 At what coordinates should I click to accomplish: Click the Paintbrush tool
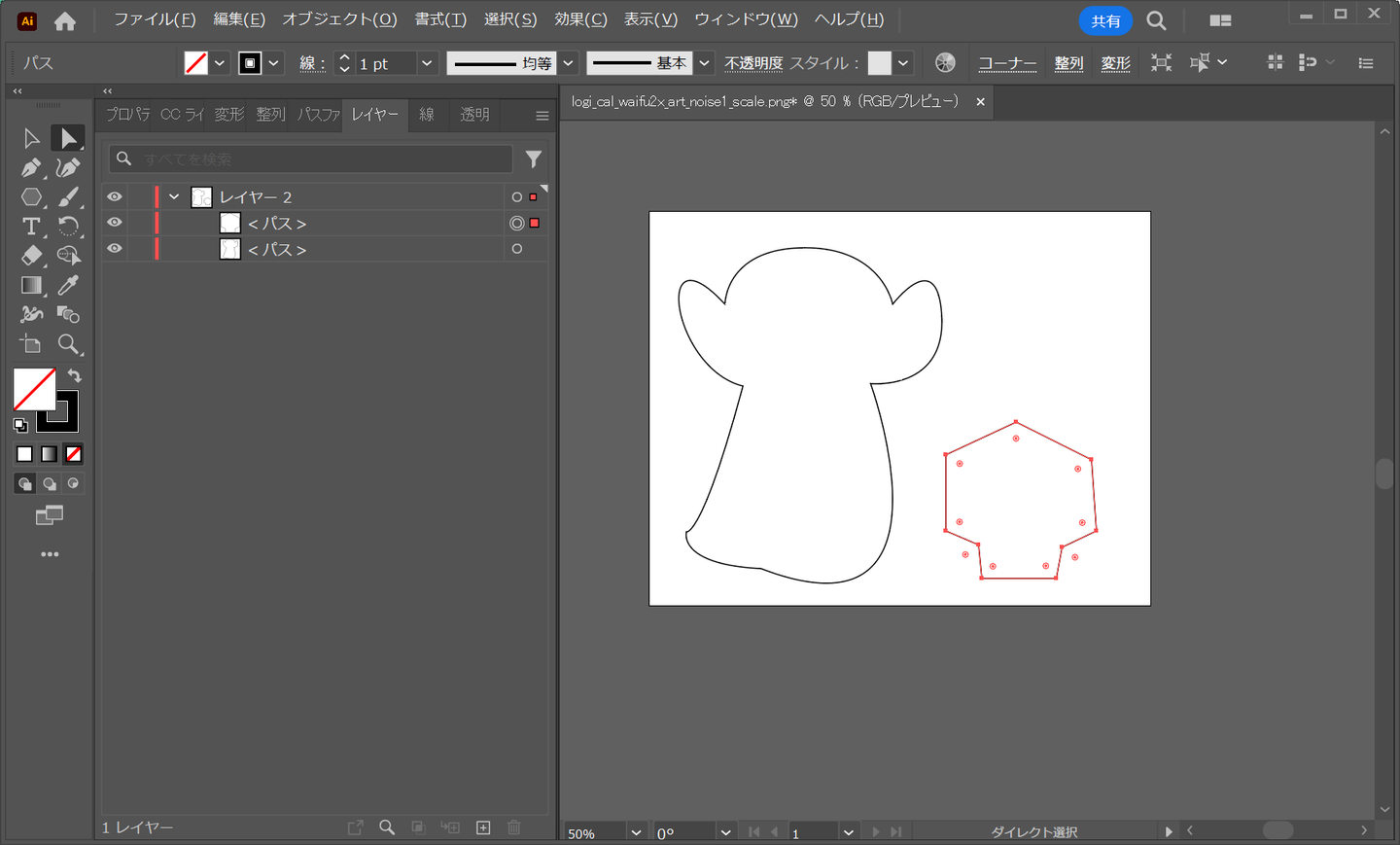click(x=68, y=197)
